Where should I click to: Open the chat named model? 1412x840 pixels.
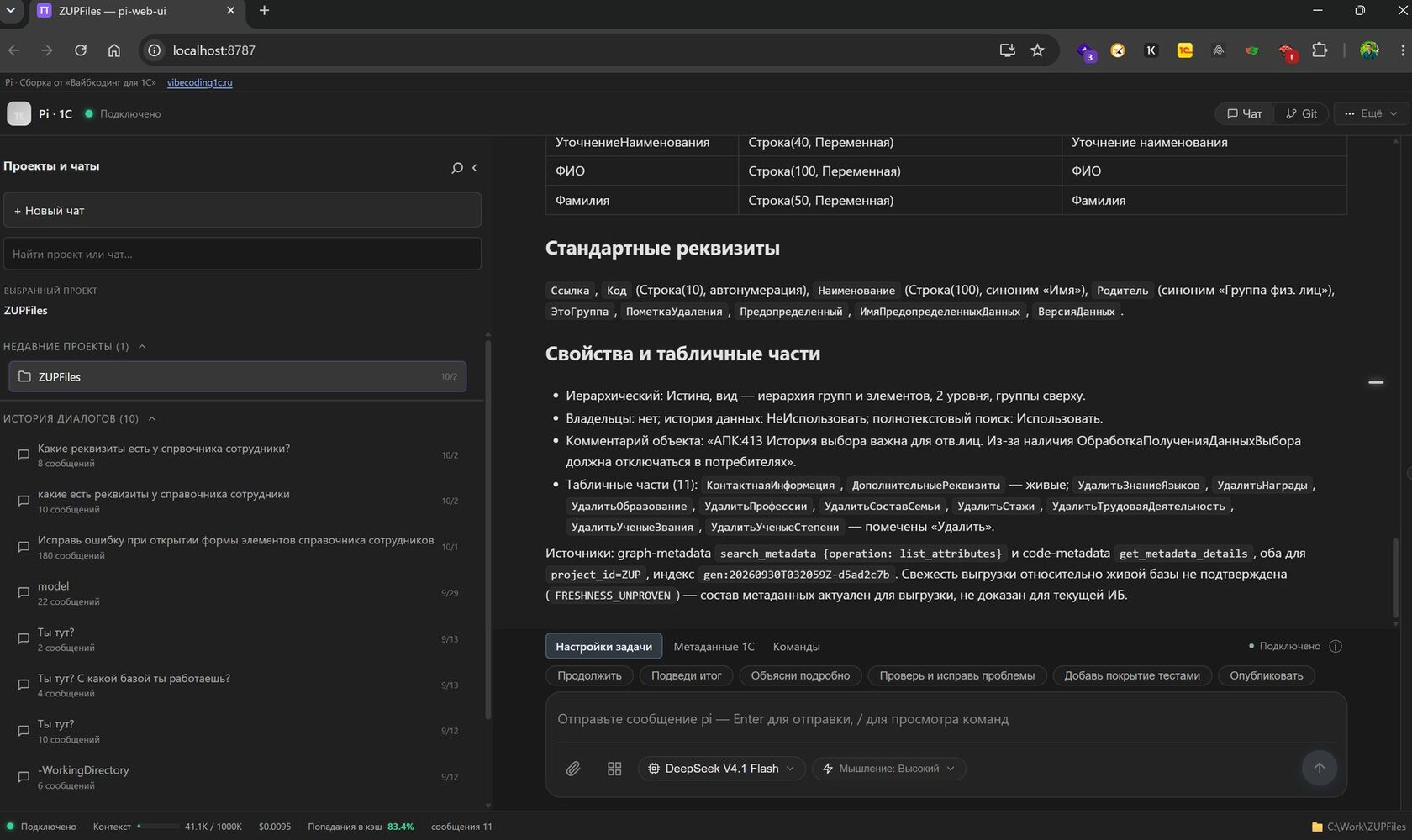[x=238, y=593]
